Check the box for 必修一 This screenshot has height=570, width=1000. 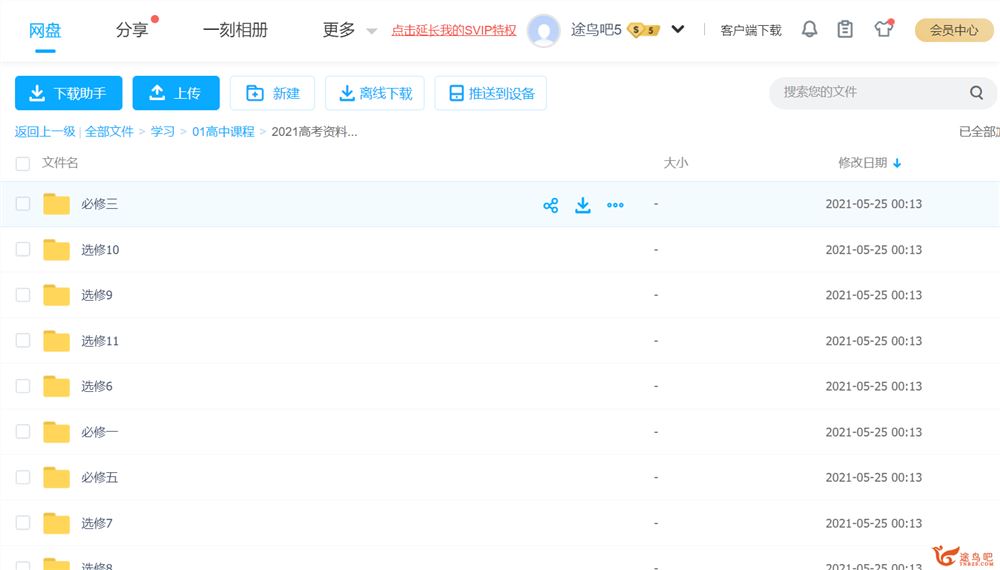point(23,432)
